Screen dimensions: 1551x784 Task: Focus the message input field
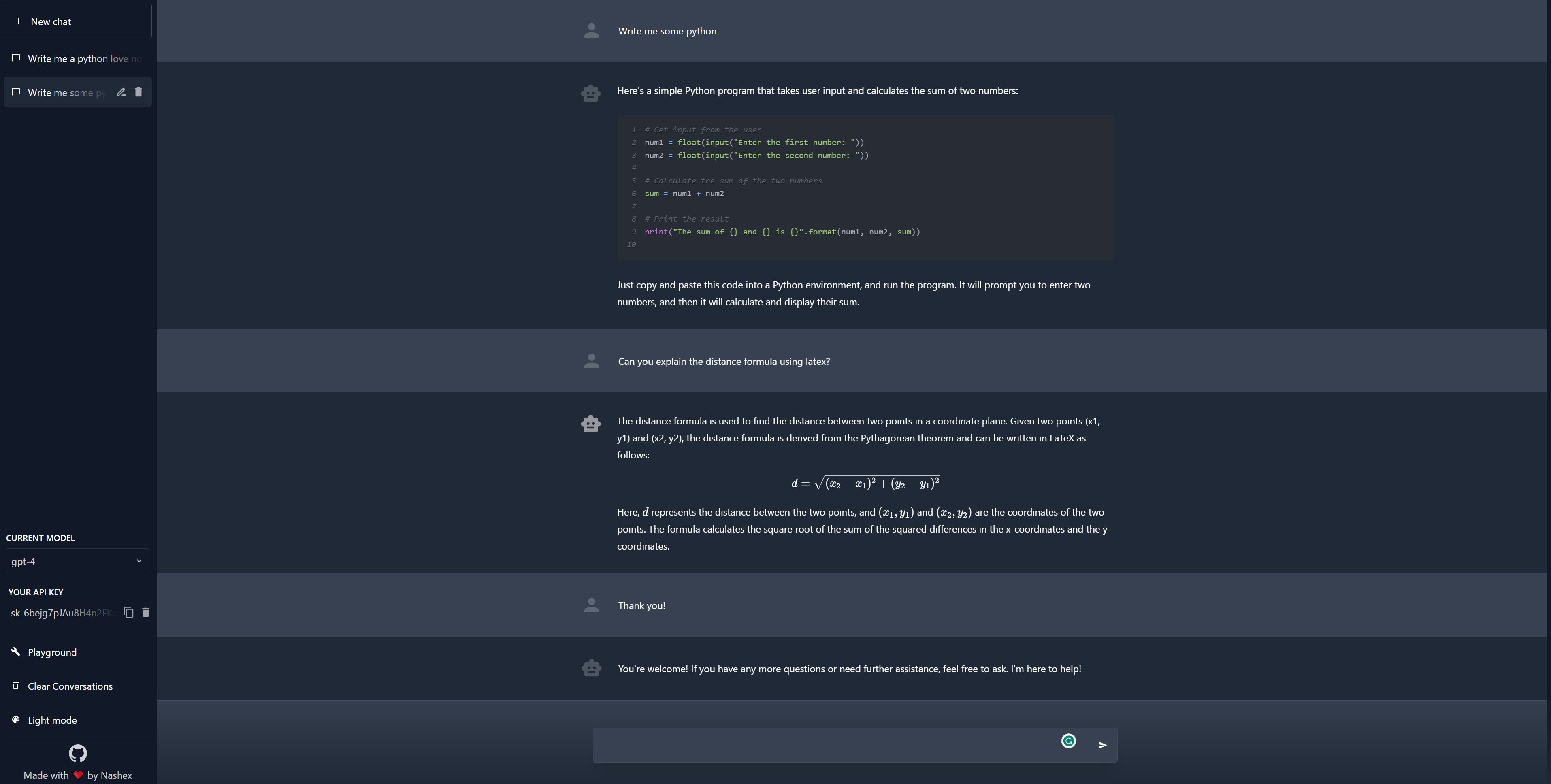tap(825, 745)
